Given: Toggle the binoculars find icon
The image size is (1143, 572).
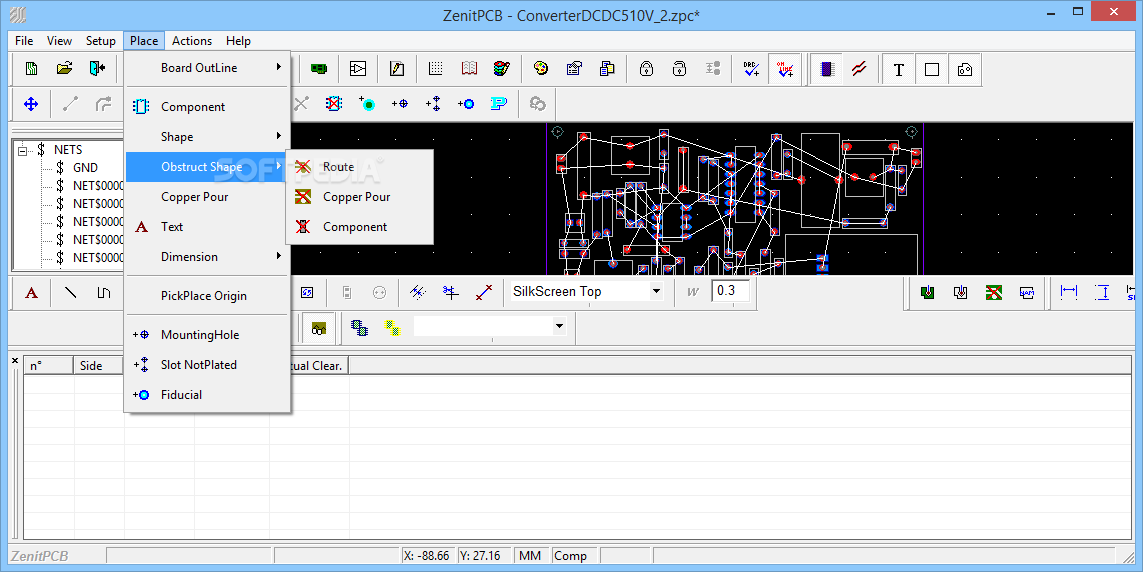Looking at the screenshot, I should [x=319, y=328].
